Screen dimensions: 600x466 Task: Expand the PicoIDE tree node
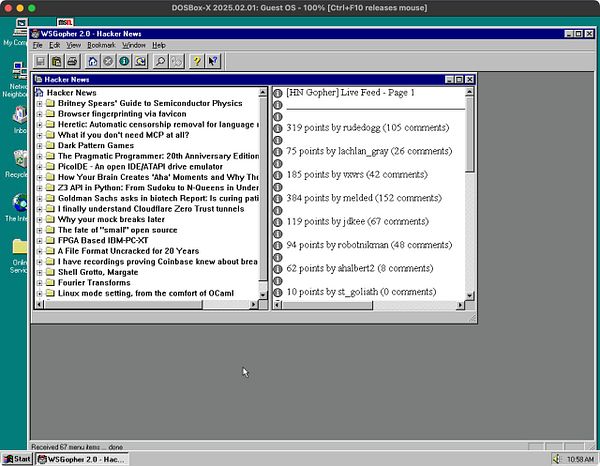click(x=39, y=167)
